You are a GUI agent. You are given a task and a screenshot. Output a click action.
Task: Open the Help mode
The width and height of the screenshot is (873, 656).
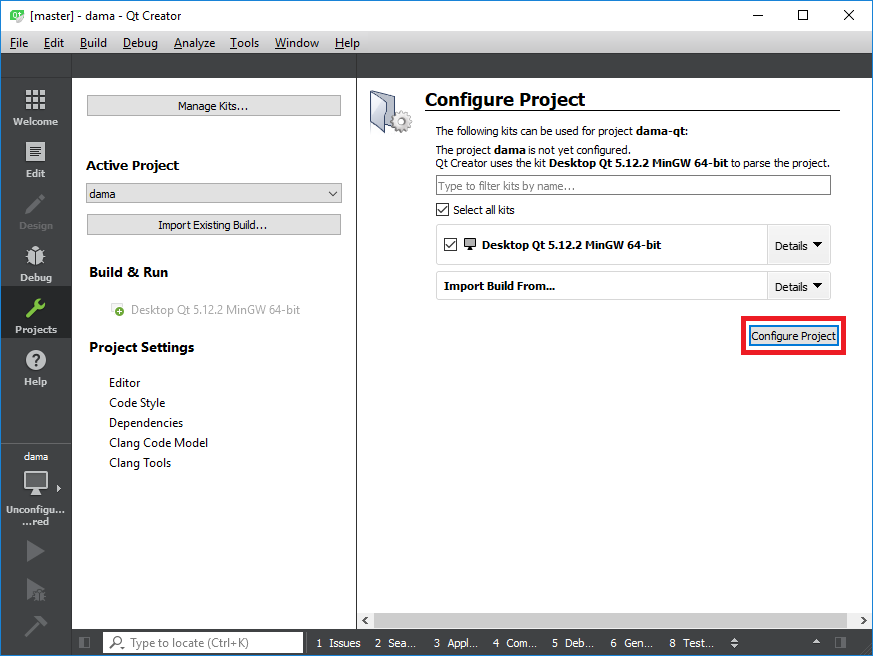[36, 368]
